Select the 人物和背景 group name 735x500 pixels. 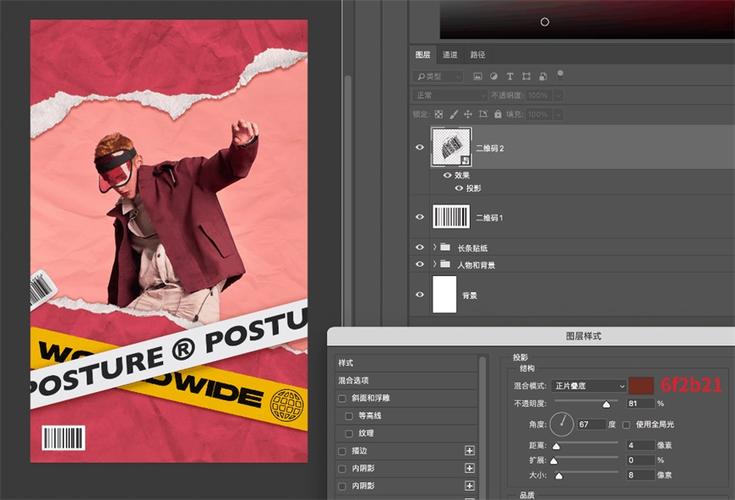coord(476,265)
